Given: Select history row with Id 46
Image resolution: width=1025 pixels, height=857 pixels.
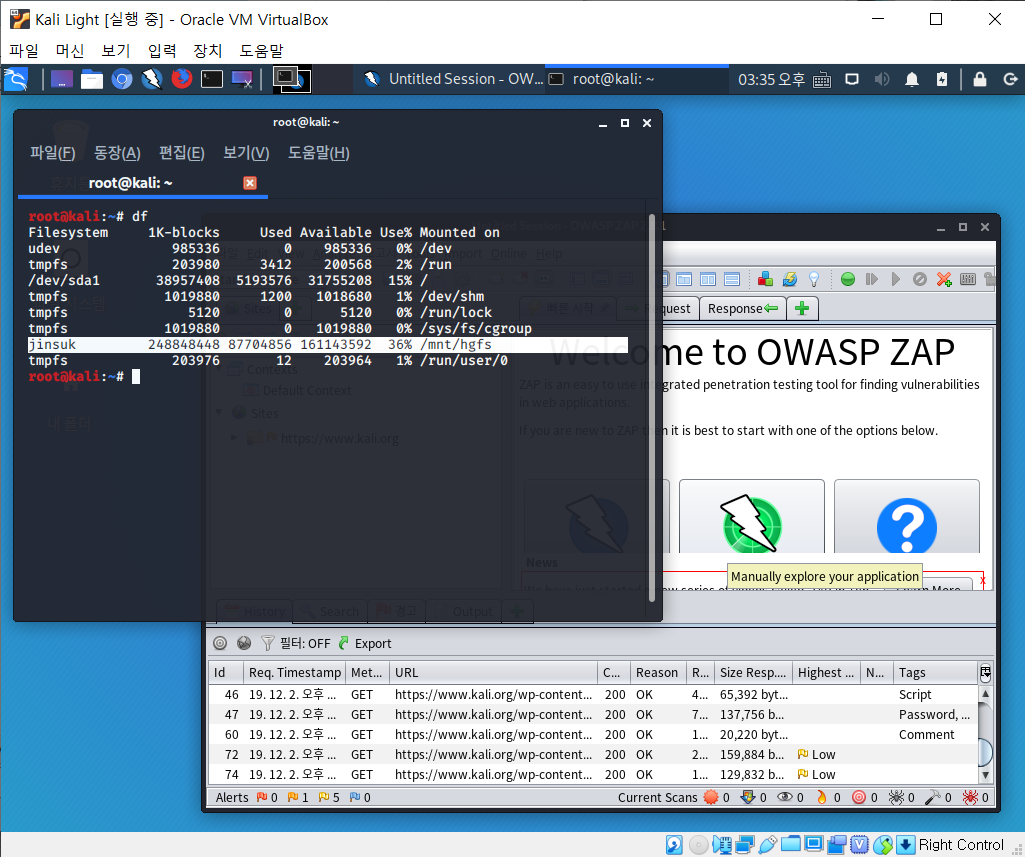Looking at the screenshot, I should coord(593,695).
